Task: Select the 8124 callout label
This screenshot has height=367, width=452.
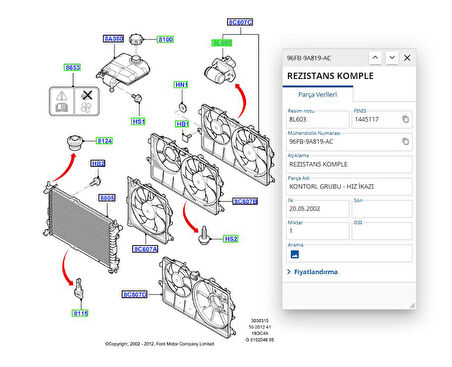Action: [x=104, y=141]
